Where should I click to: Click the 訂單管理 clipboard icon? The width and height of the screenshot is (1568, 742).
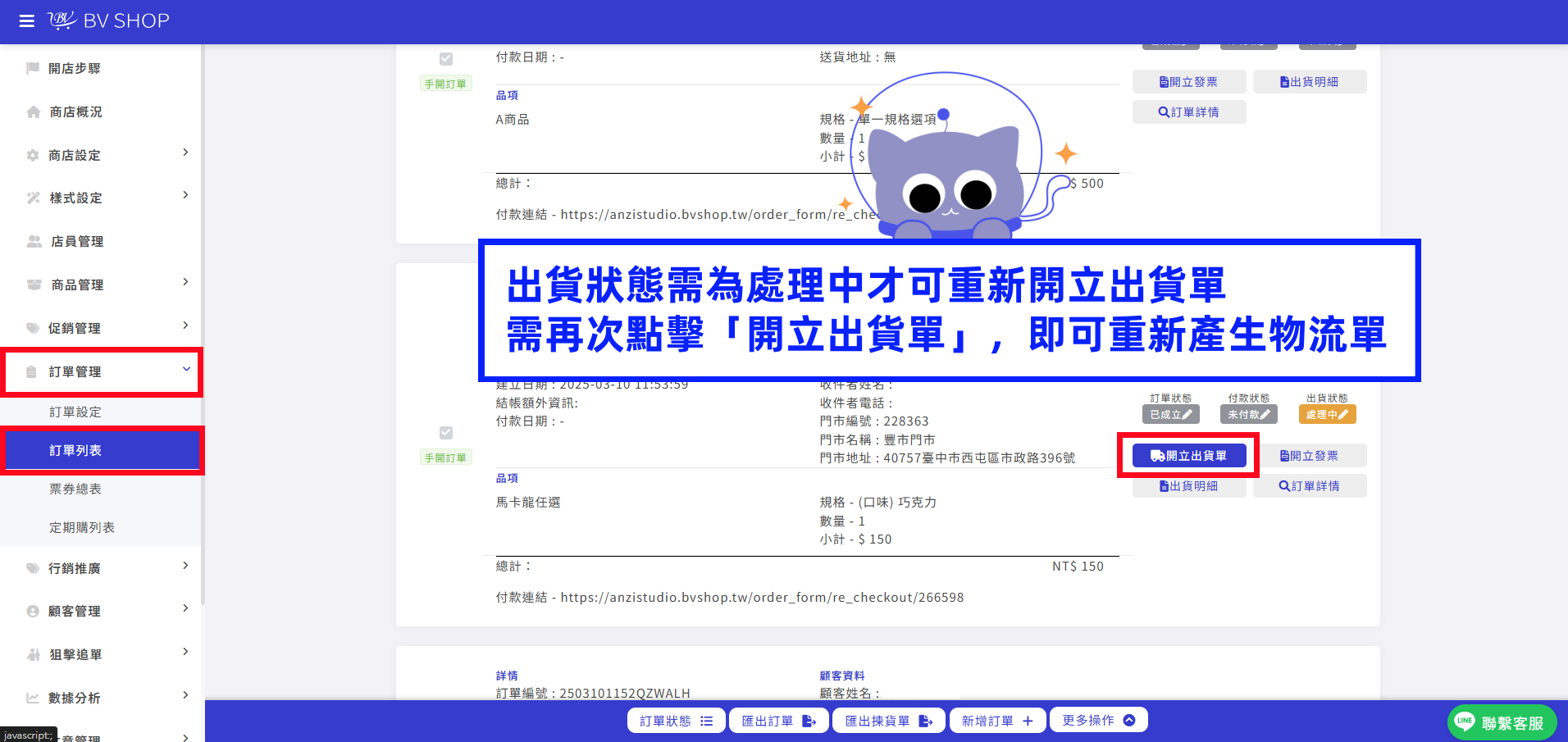pyautogui.click(x=32, y=371)
